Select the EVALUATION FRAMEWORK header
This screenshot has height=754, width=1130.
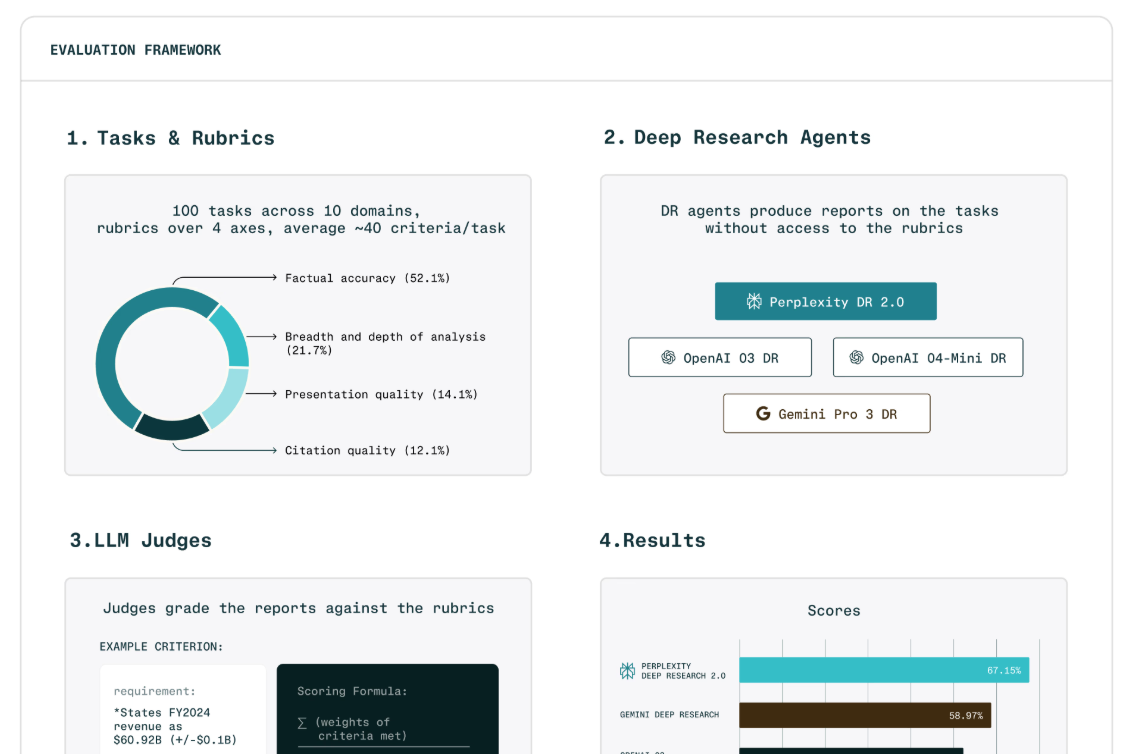(x=136, y=49)
